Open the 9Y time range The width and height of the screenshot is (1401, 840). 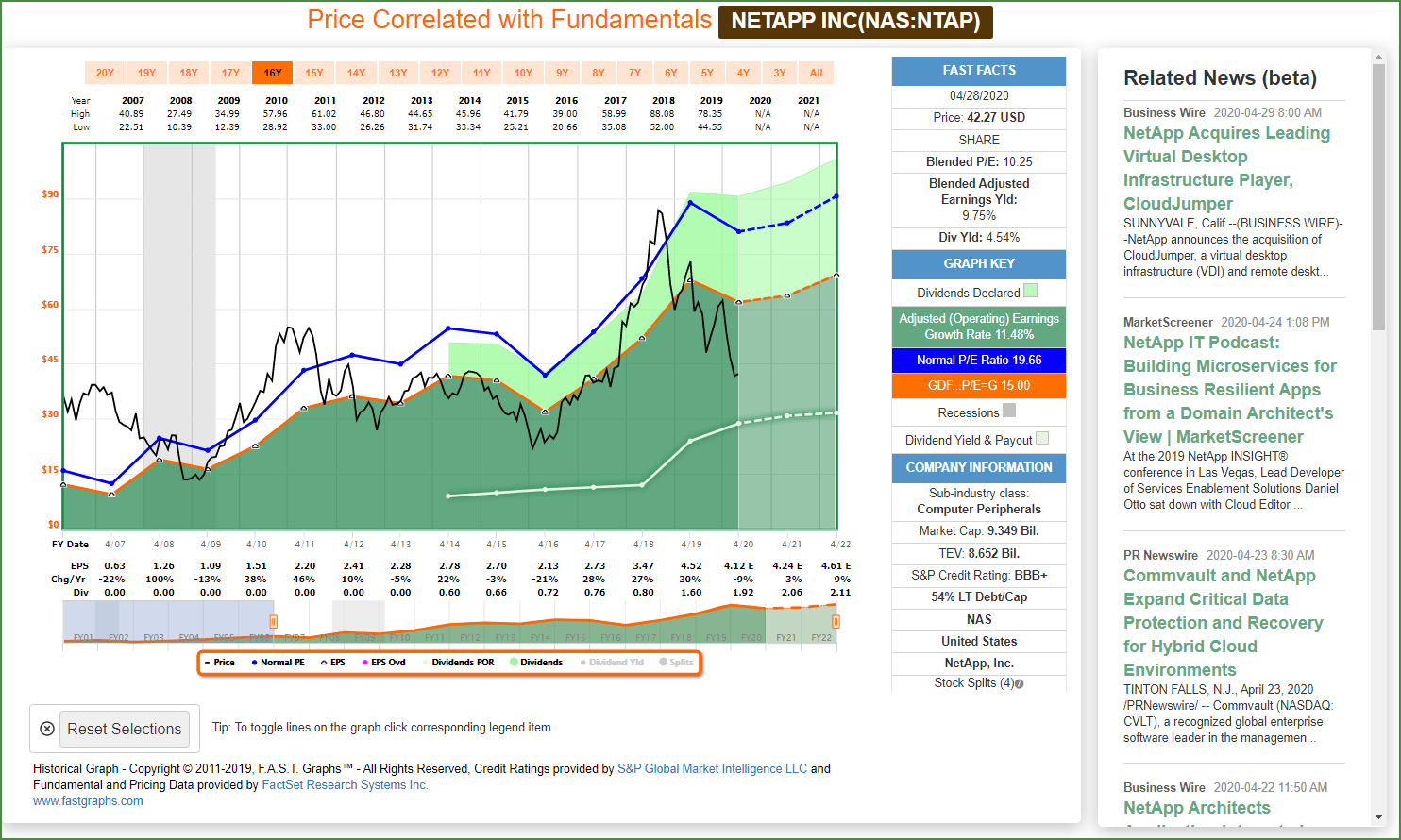563,73
